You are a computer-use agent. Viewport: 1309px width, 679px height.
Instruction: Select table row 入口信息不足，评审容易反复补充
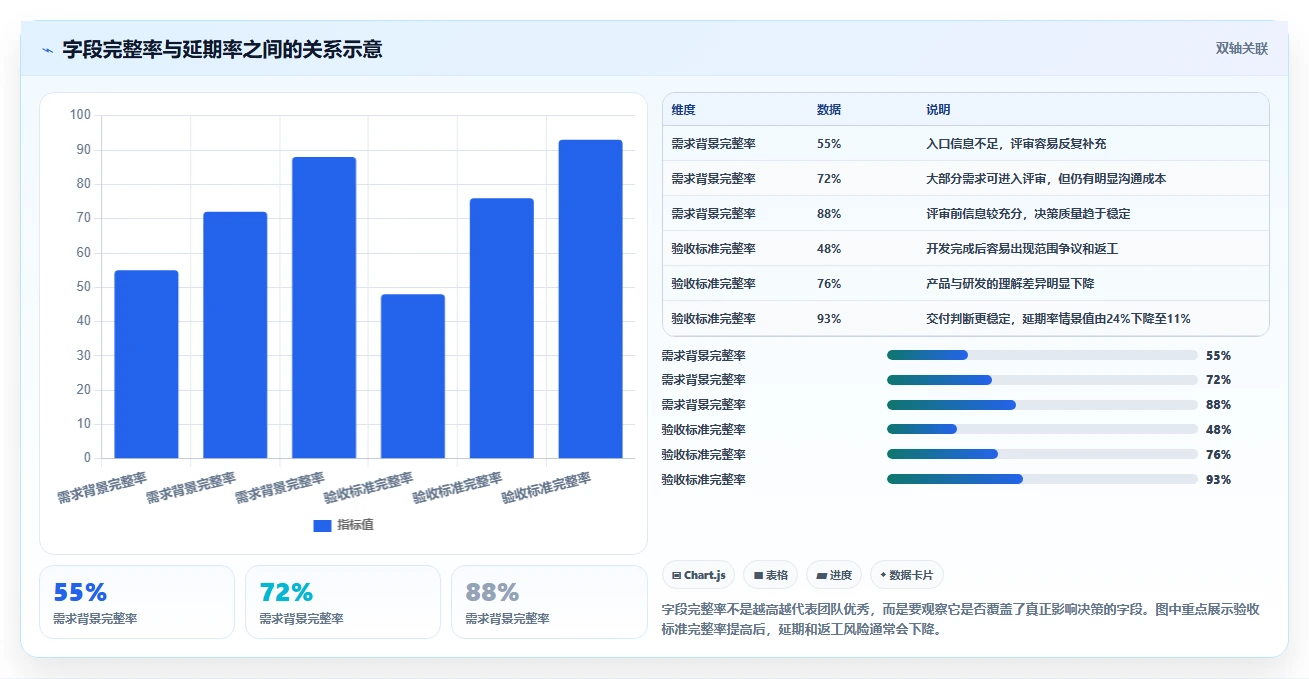(x=966, y=144)
